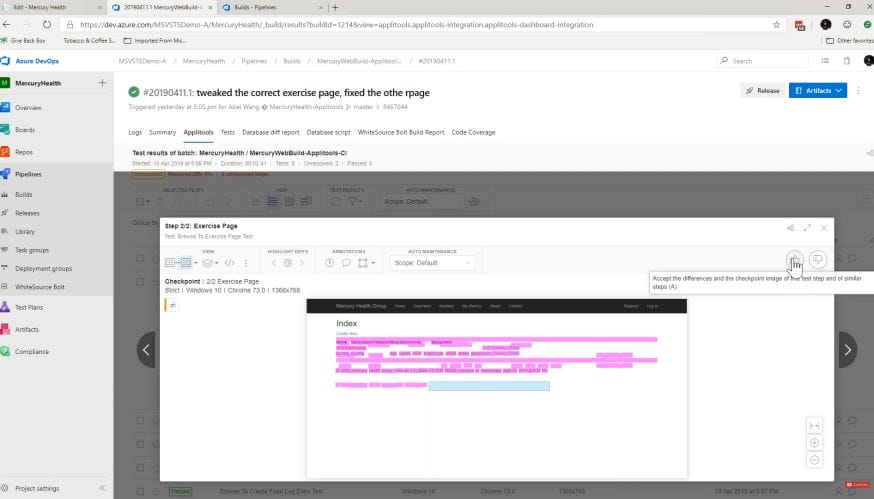Toggle the highlight diffs center icon
The image size is (874, 499).
[x=288, y=263]
